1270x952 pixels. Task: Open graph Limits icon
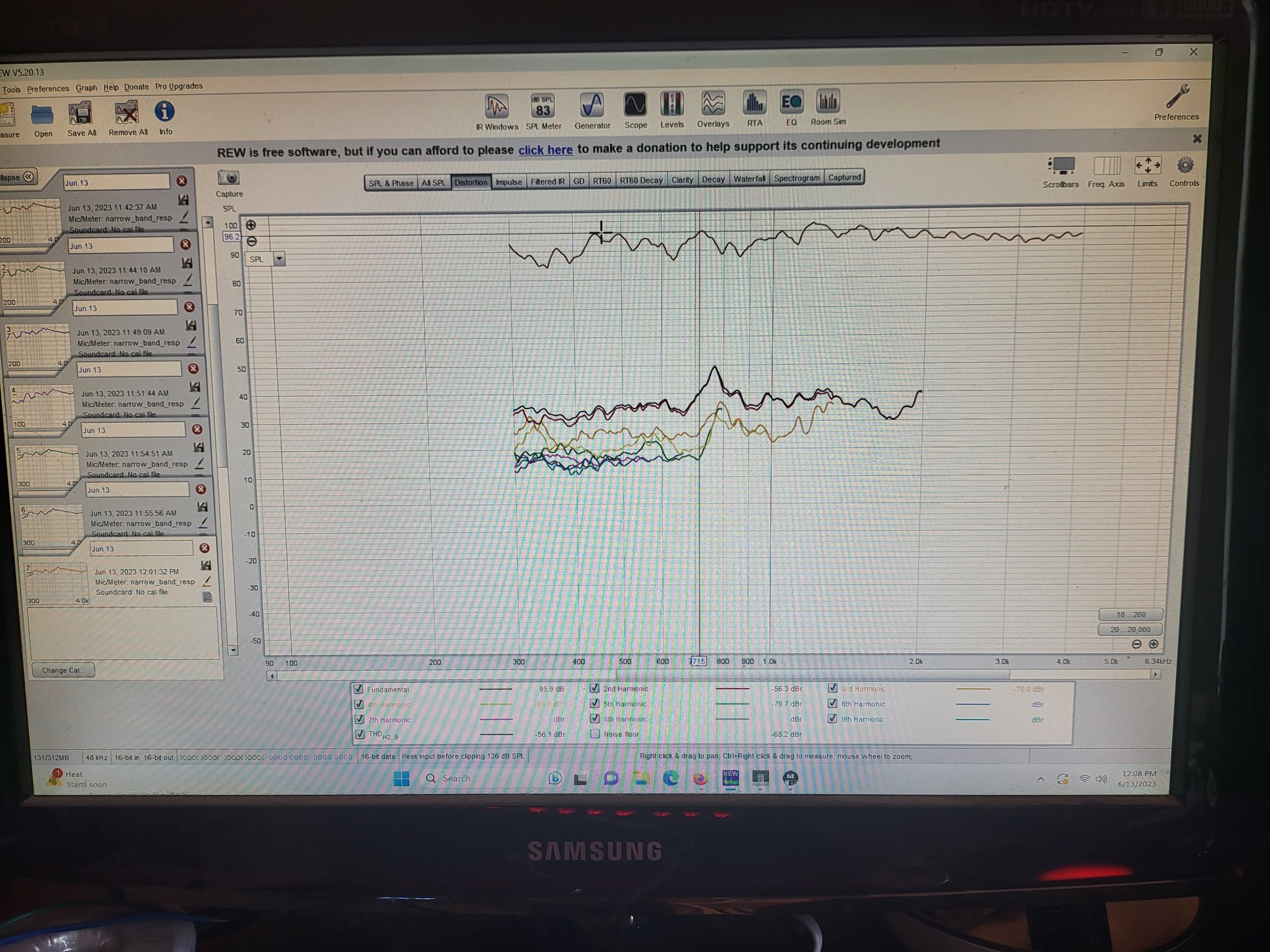tap(1147, 165)
